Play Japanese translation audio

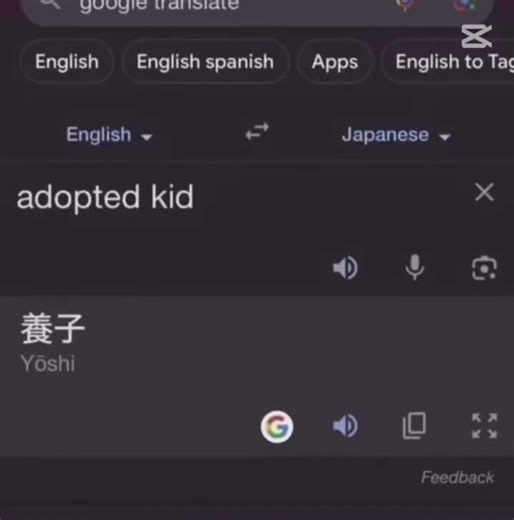tap(345, 426)
